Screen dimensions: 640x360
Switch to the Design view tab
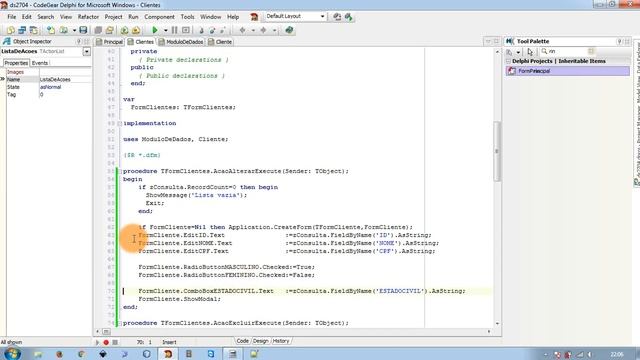(x=260, y=341)
